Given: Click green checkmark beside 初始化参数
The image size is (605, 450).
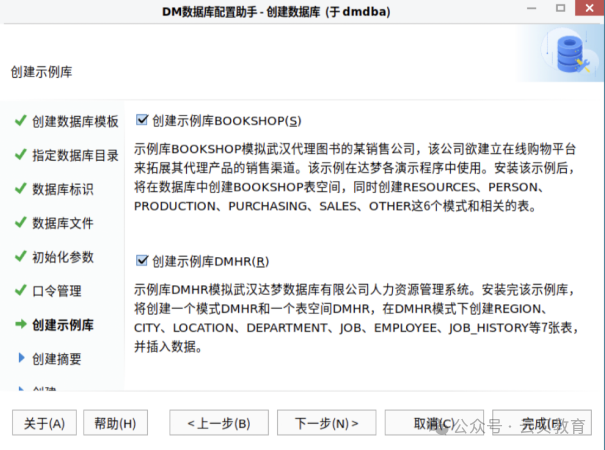Looking at the screenshot, I should point(20,256).
